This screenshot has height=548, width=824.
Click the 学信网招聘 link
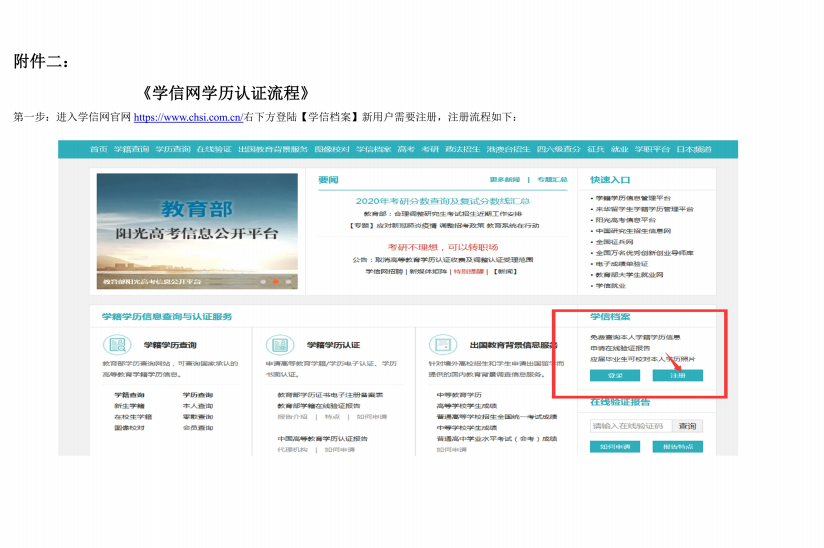(x=384, y=272)
